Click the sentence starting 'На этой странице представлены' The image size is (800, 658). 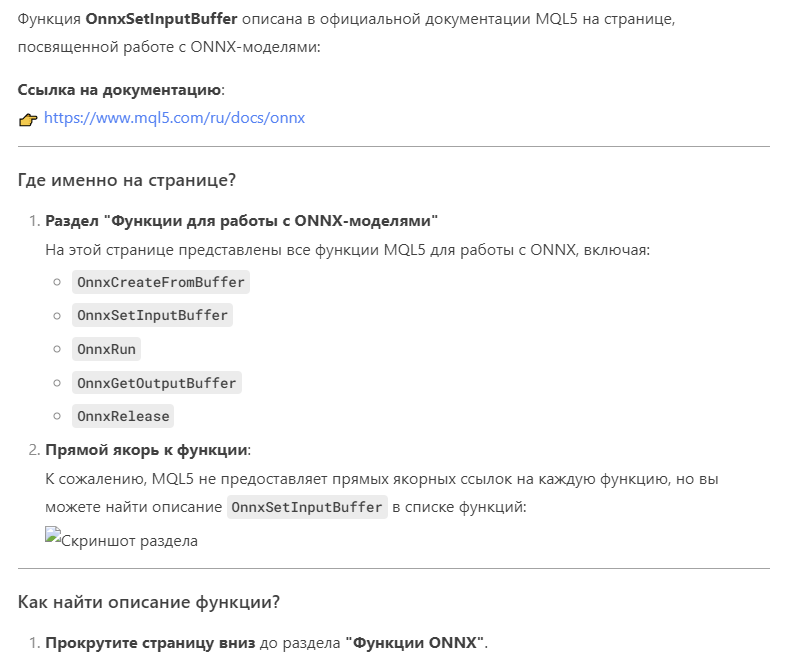[x=347, y=249]
